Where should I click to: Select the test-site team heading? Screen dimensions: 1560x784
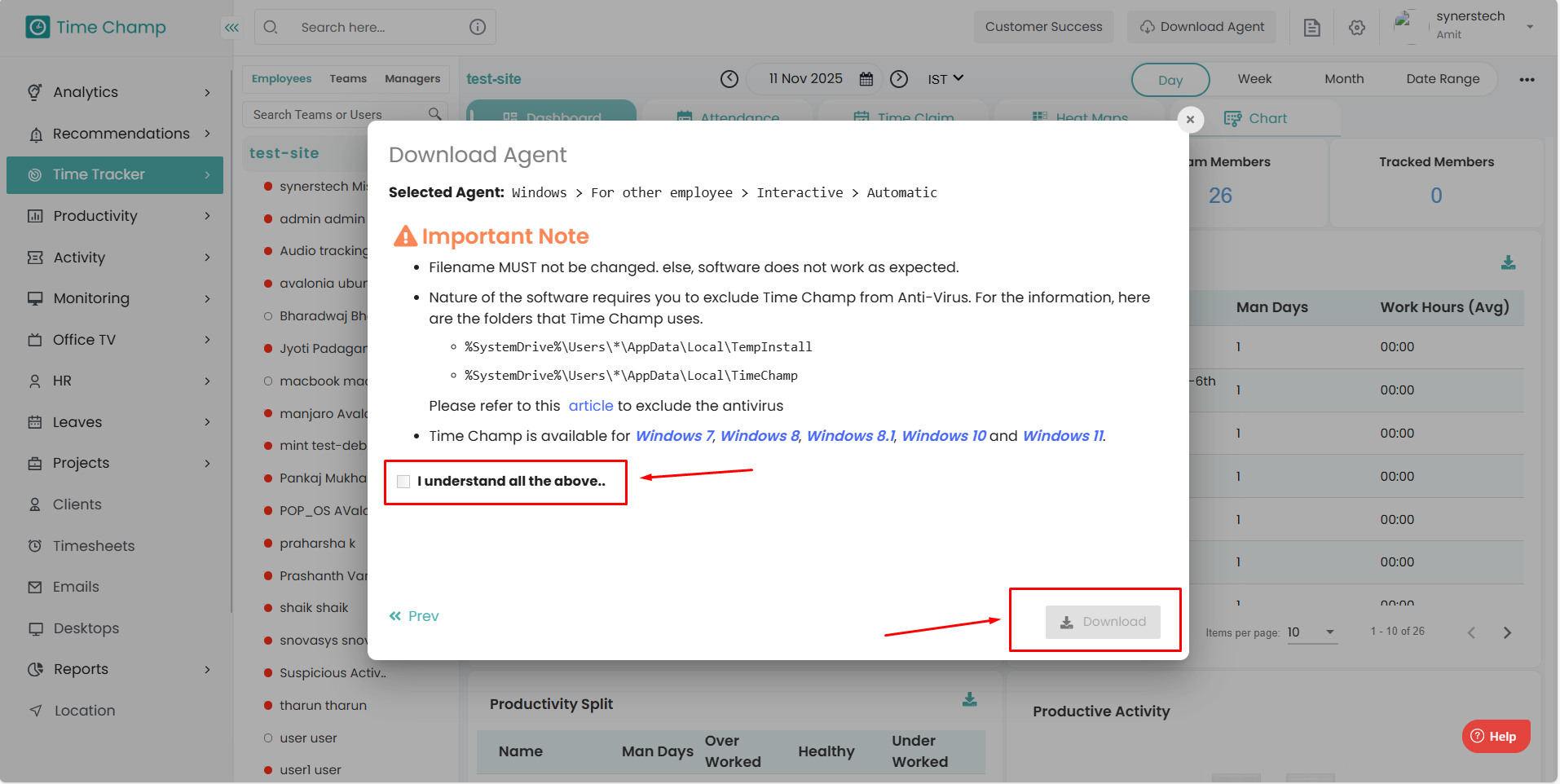coord(284,153)
